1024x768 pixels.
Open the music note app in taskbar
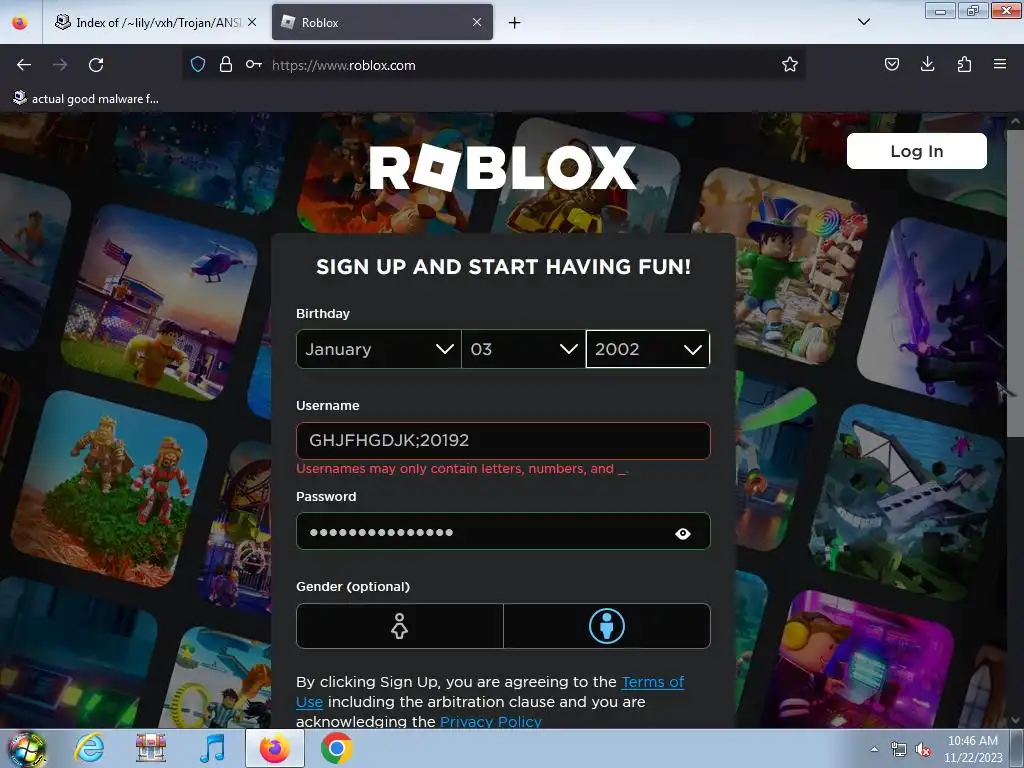pyautogui.click(x=212, y=749)
